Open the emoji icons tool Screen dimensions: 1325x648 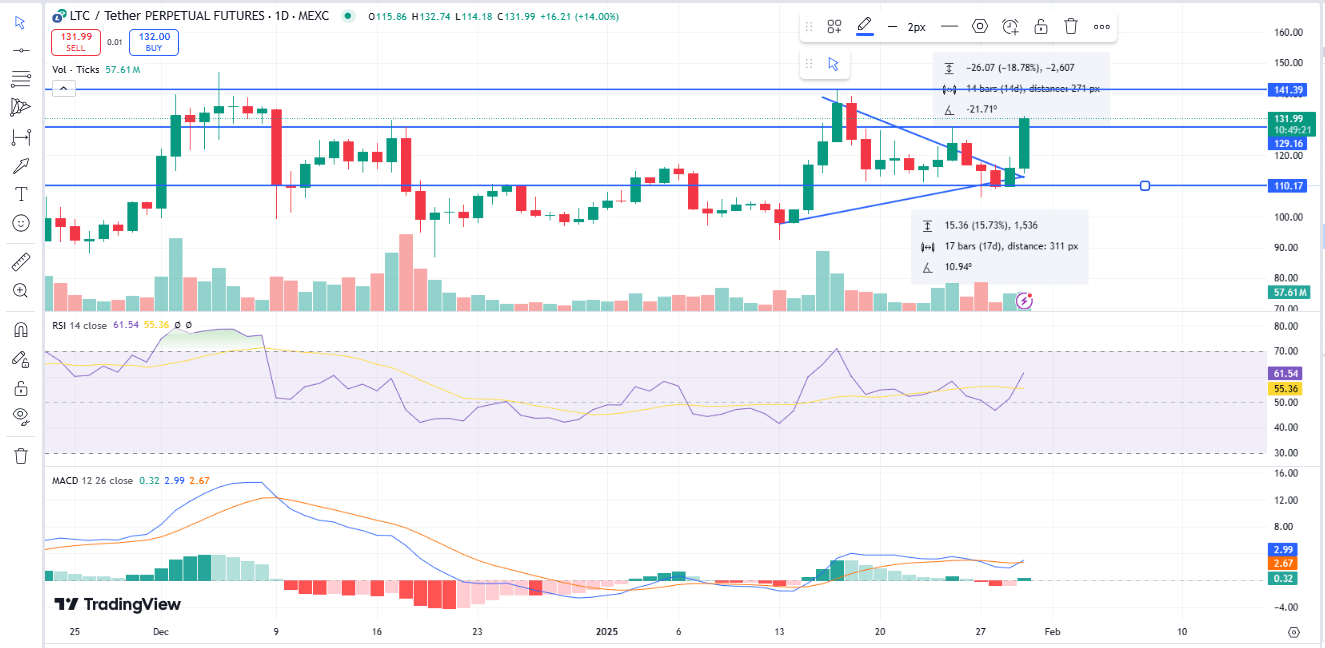pyautogui.click(x=20, y=223)
